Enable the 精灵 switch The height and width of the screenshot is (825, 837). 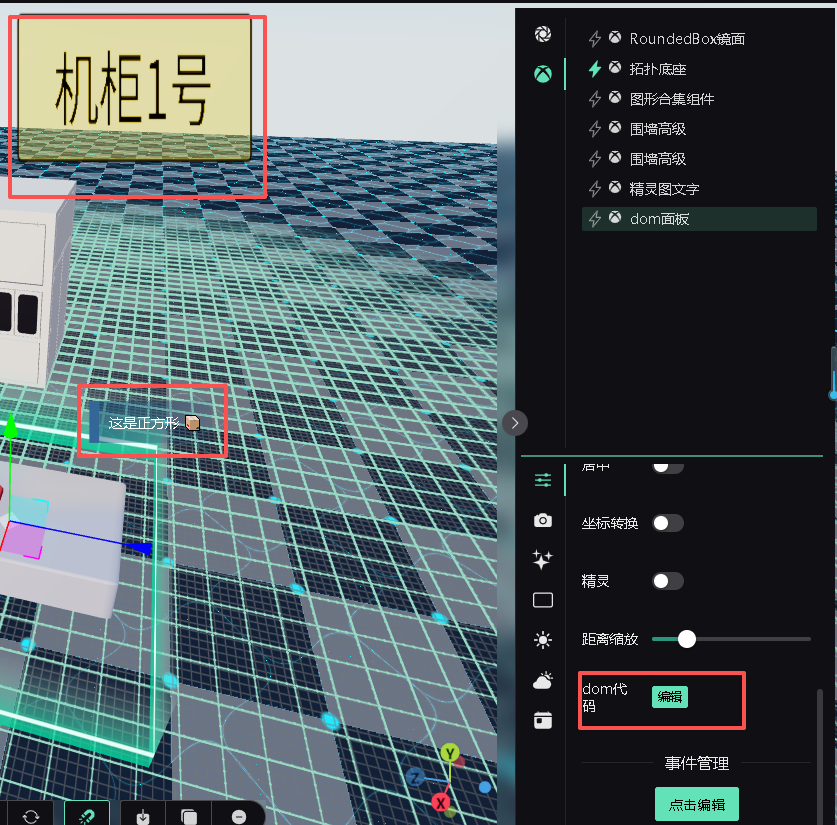coord(667,581)
